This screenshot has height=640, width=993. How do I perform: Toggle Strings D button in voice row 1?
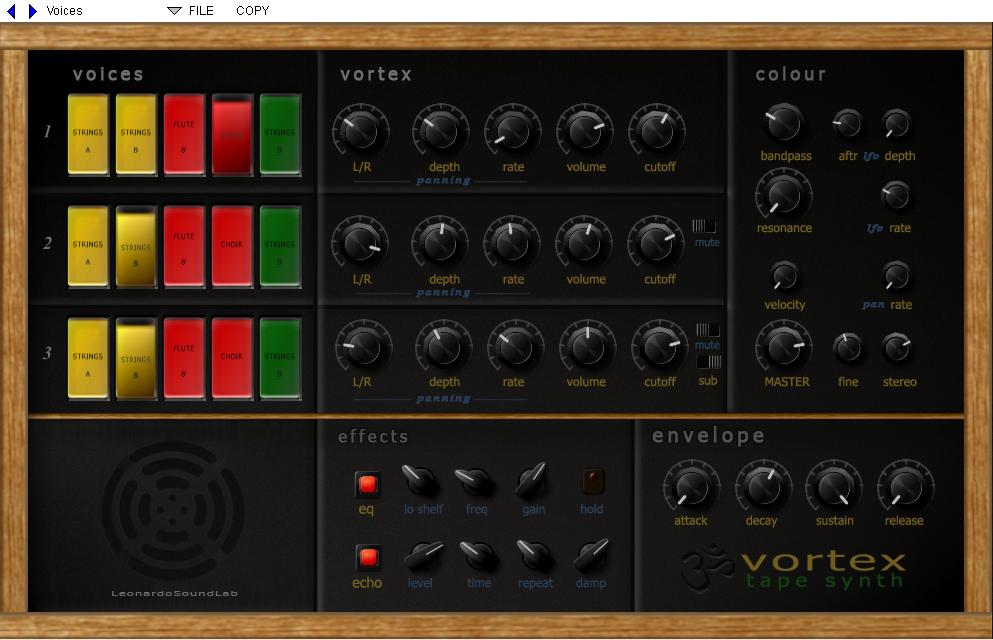(280, 134)
